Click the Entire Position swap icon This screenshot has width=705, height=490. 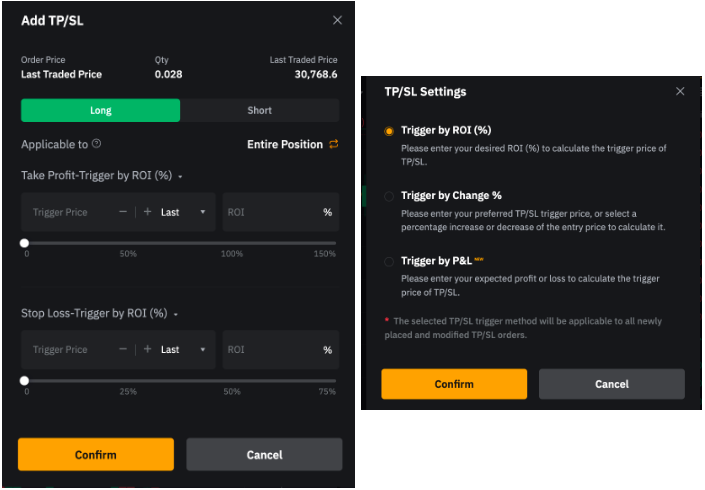334,145
